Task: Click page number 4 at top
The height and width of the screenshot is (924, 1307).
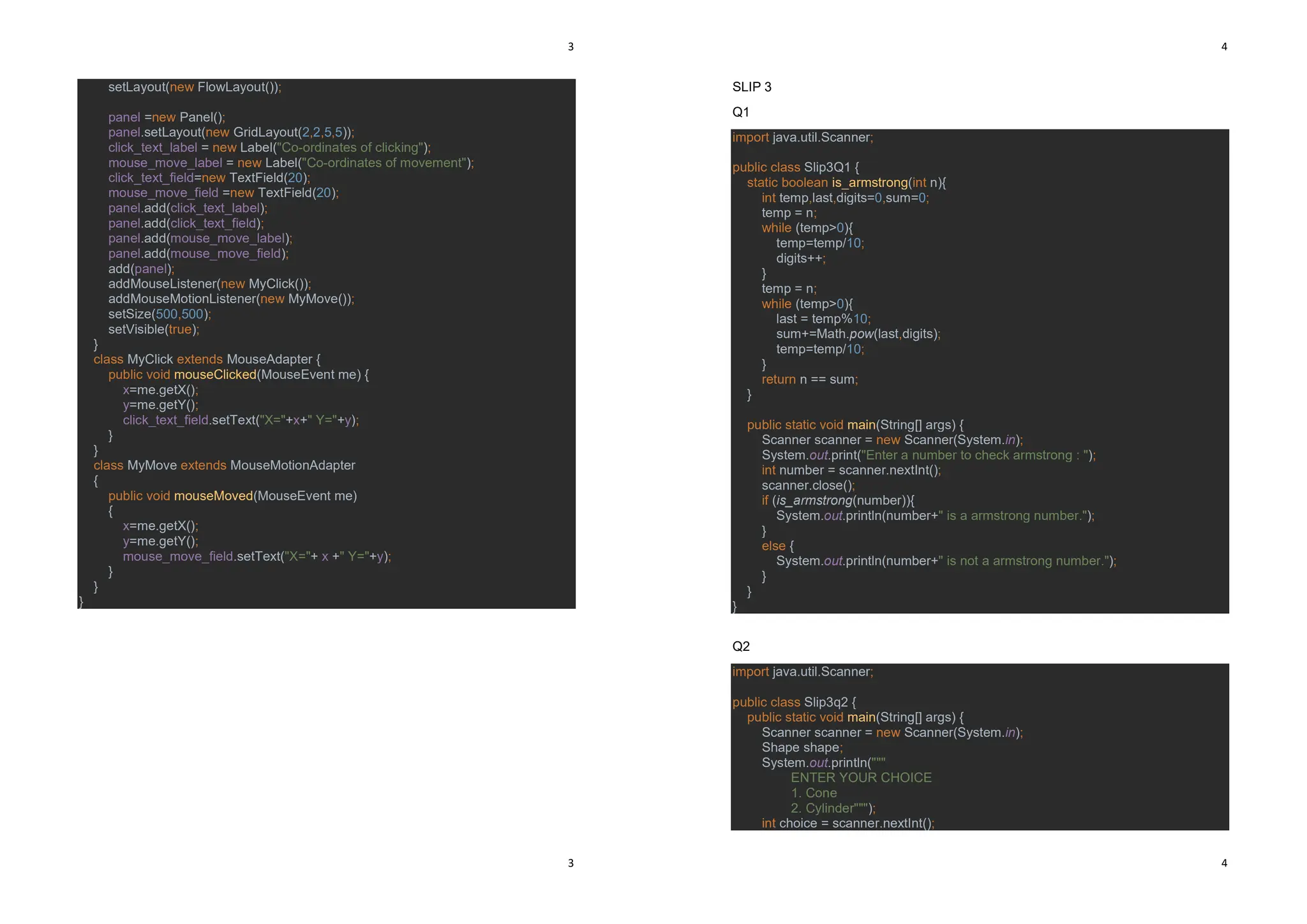Action: point(1223,47)
